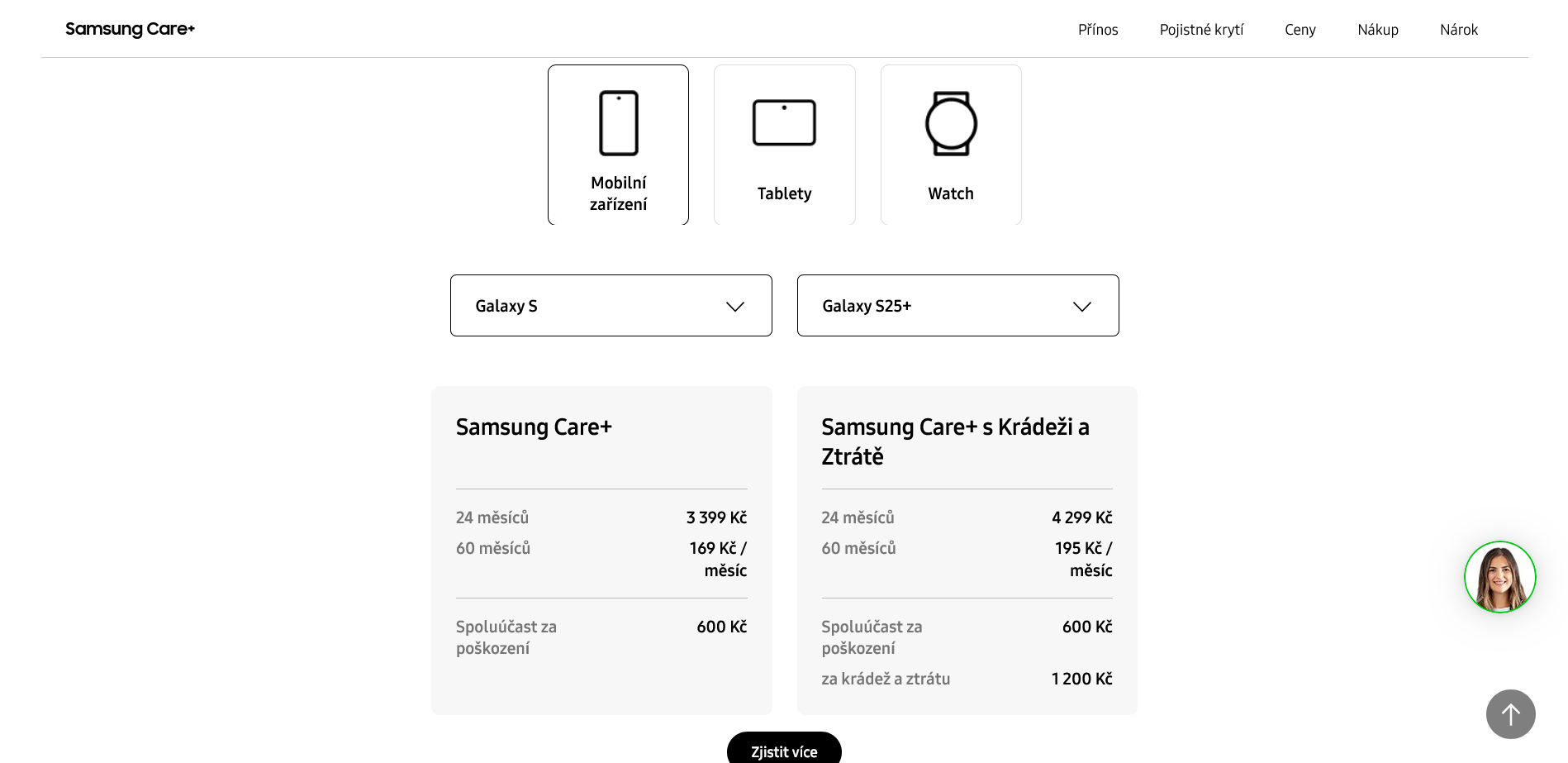Select the Watch device icon
The width and height of the screenshot is (1568, 763).
[x=951, y=123]
